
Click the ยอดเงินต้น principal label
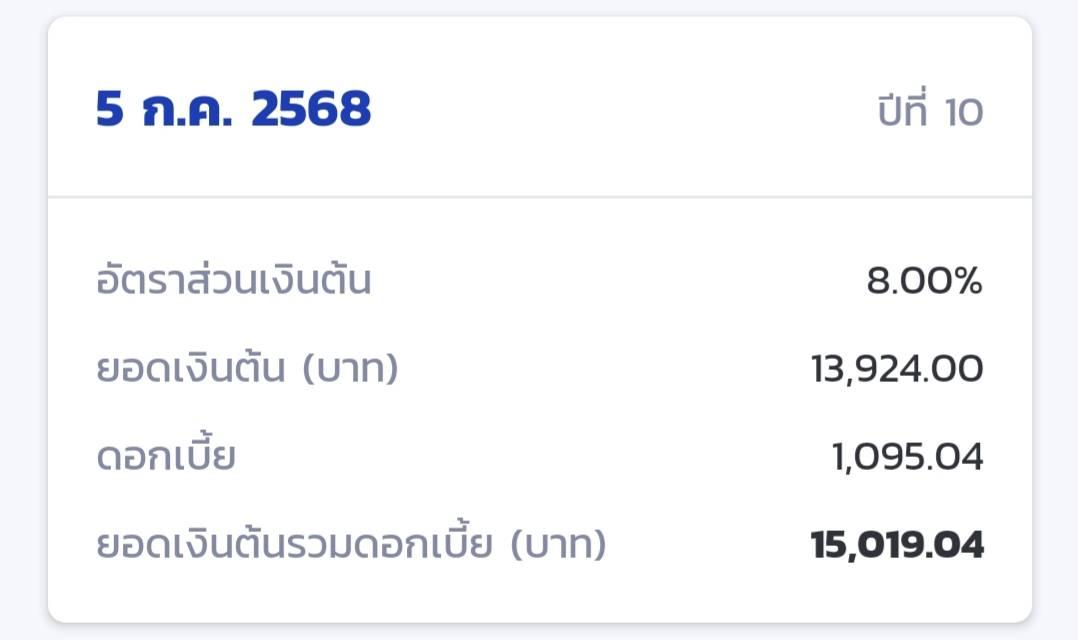[x=248, y=368]
